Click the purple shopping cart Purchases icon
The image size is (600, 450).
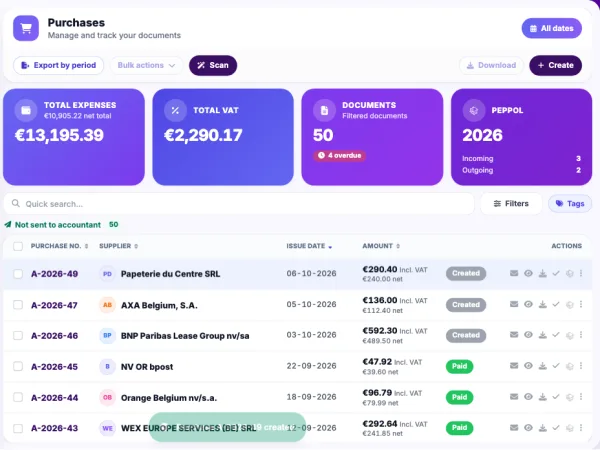[x=26, y=28]
